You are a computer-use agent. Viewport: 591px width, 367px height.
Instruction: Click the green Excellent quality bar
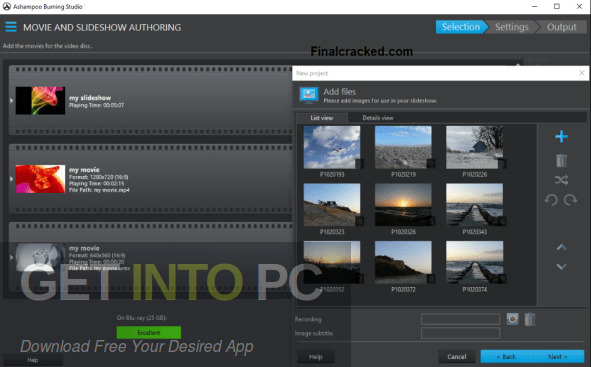point(149,332)
